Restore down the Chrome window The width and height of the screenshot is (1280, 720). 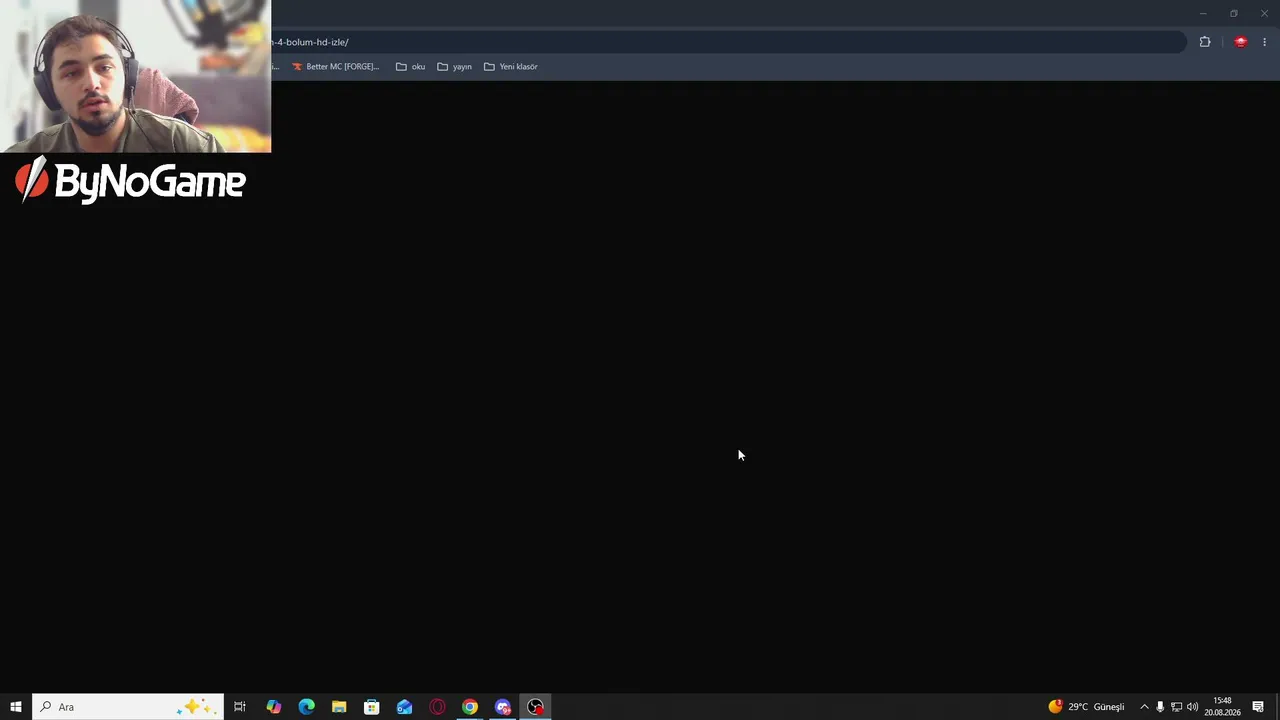coord(1234,13)
